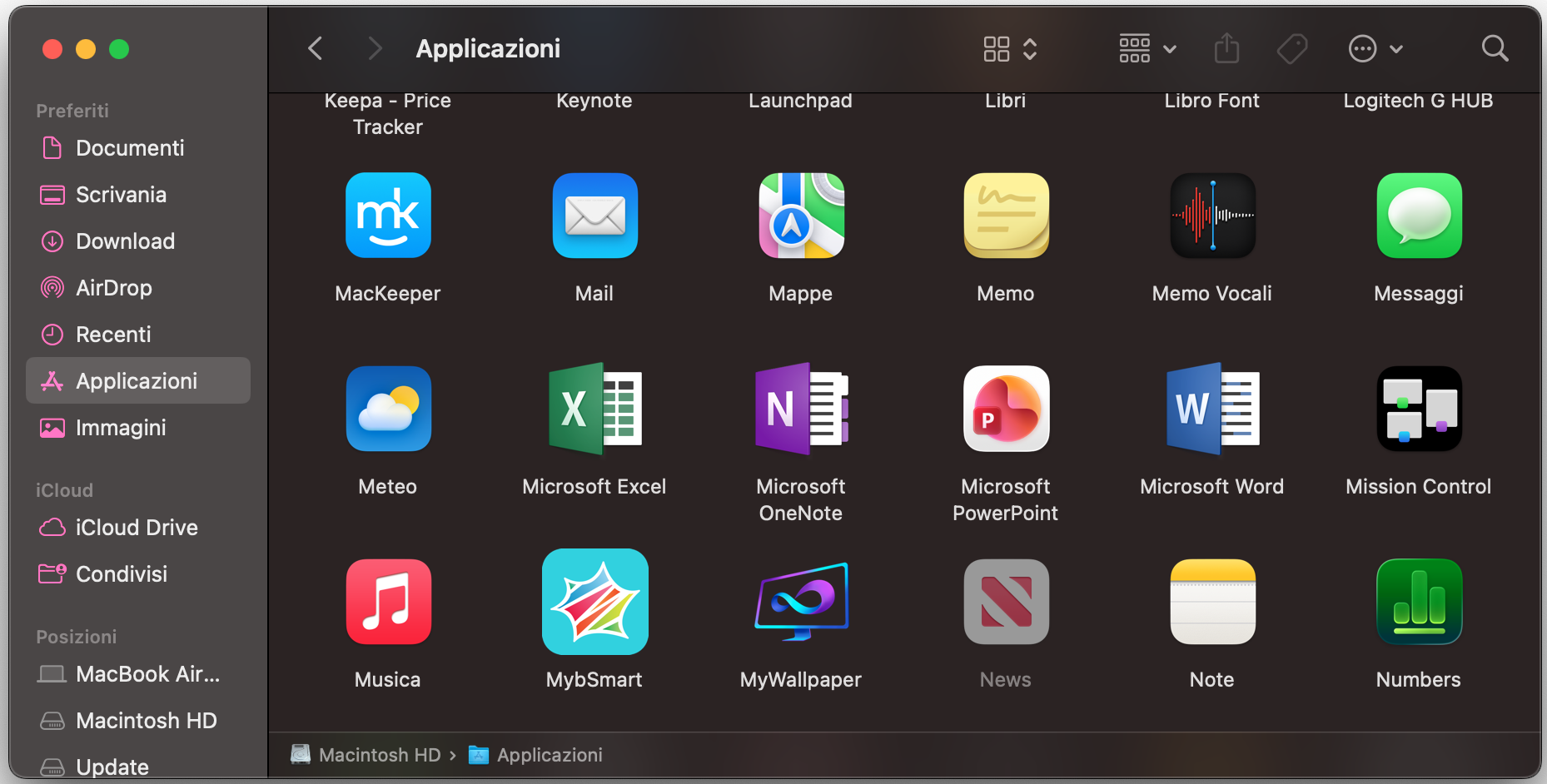Select the Update volume in sidebar
Viewport: 1547px width, 784px height.
coord(138,767)
